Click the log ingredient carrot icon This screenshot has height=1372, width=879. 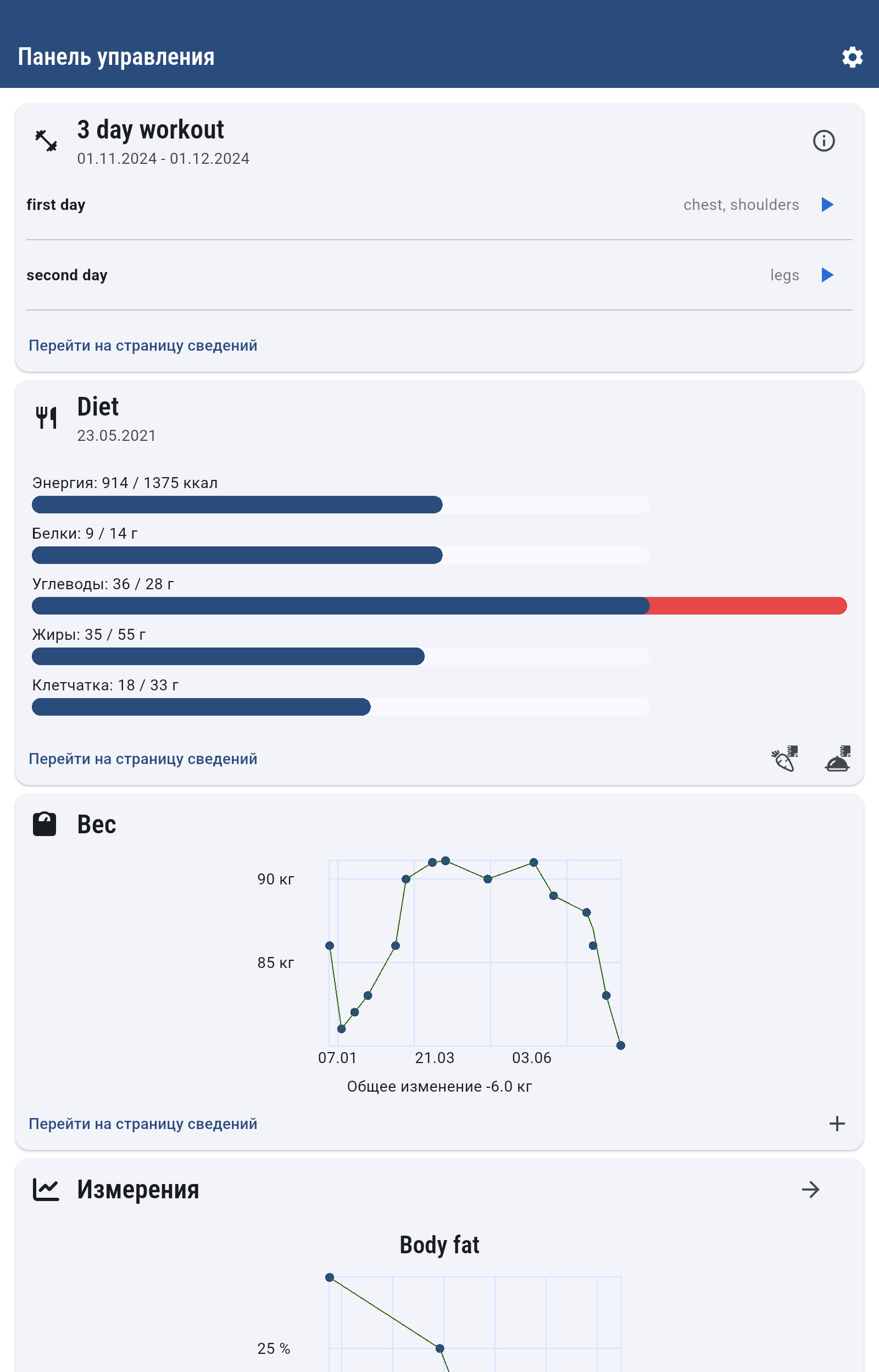pyautogui.click(x=785, y=759)
